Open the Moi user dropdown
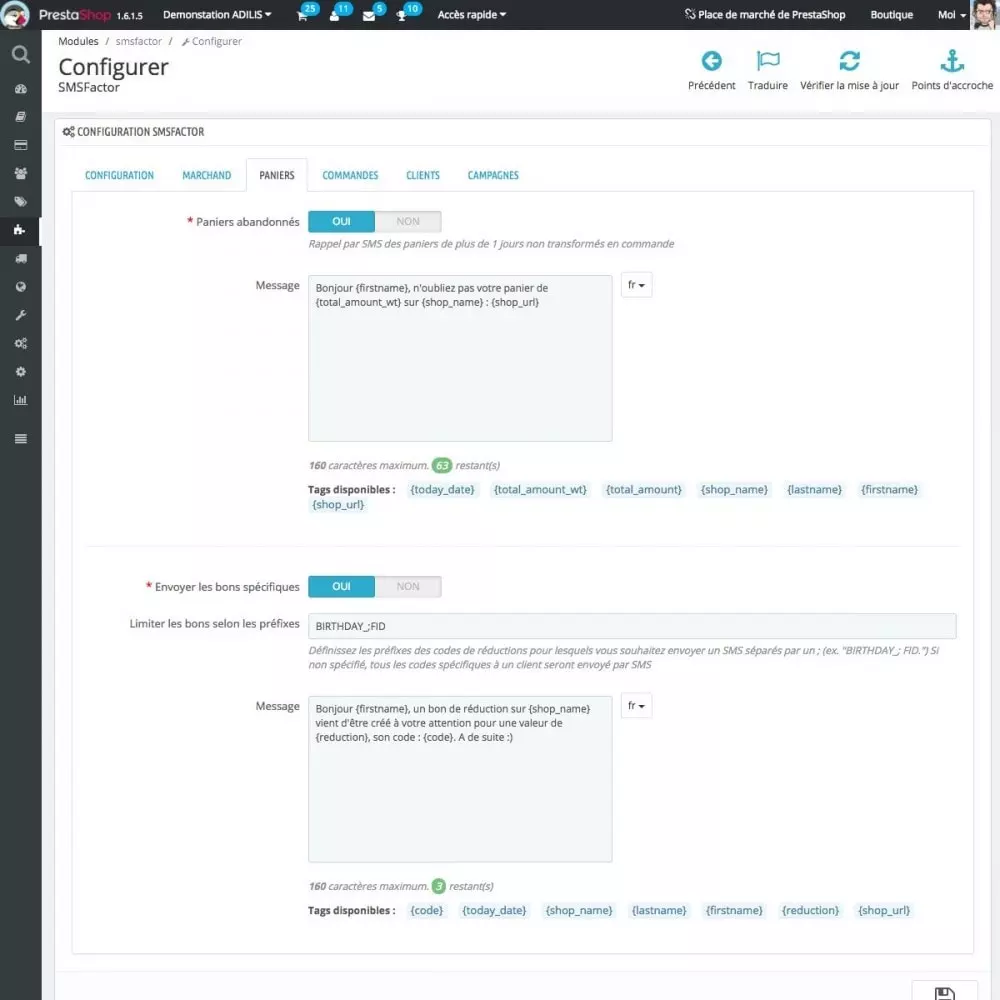Image resolution: width=1000 pixels, height=1000 pixels. click(x=952, y=15)
